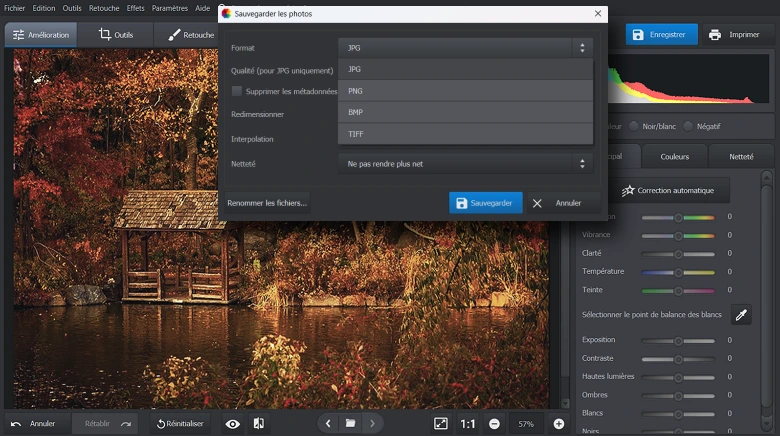The width and height of the screenshot is (780, 436).
Task: Open the Couleurs tab
Action: click(x=675, y=157)
